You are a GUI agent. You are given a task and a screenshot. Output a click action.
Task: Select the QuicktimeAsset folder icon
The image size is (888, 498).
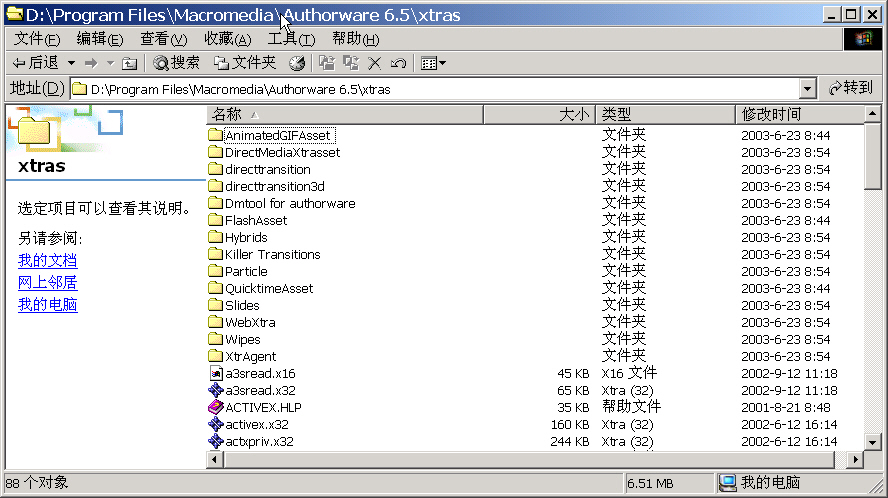pos(215,288)
